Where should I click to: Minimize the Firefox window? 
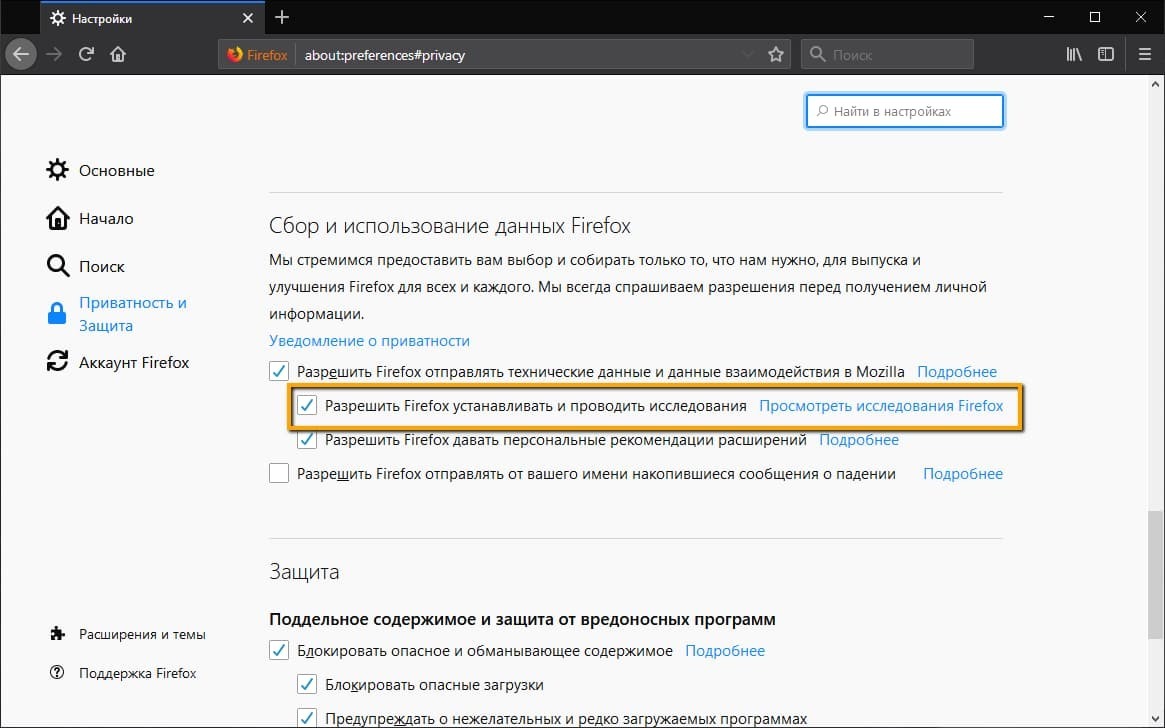click(x=1048, y=17)
